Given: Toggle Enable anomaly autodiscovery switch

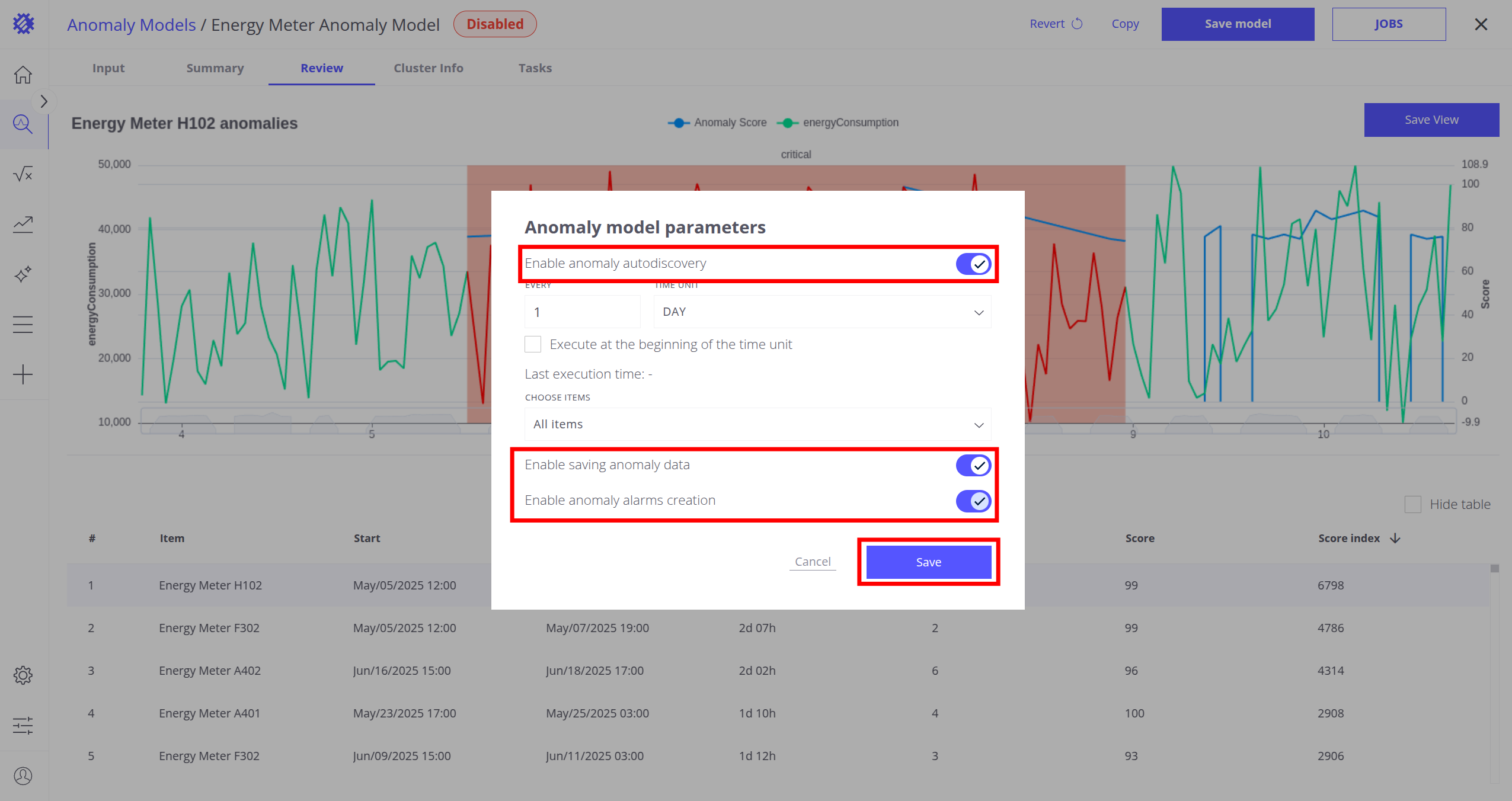Looking at the screenshot, I should coord(973,264).
